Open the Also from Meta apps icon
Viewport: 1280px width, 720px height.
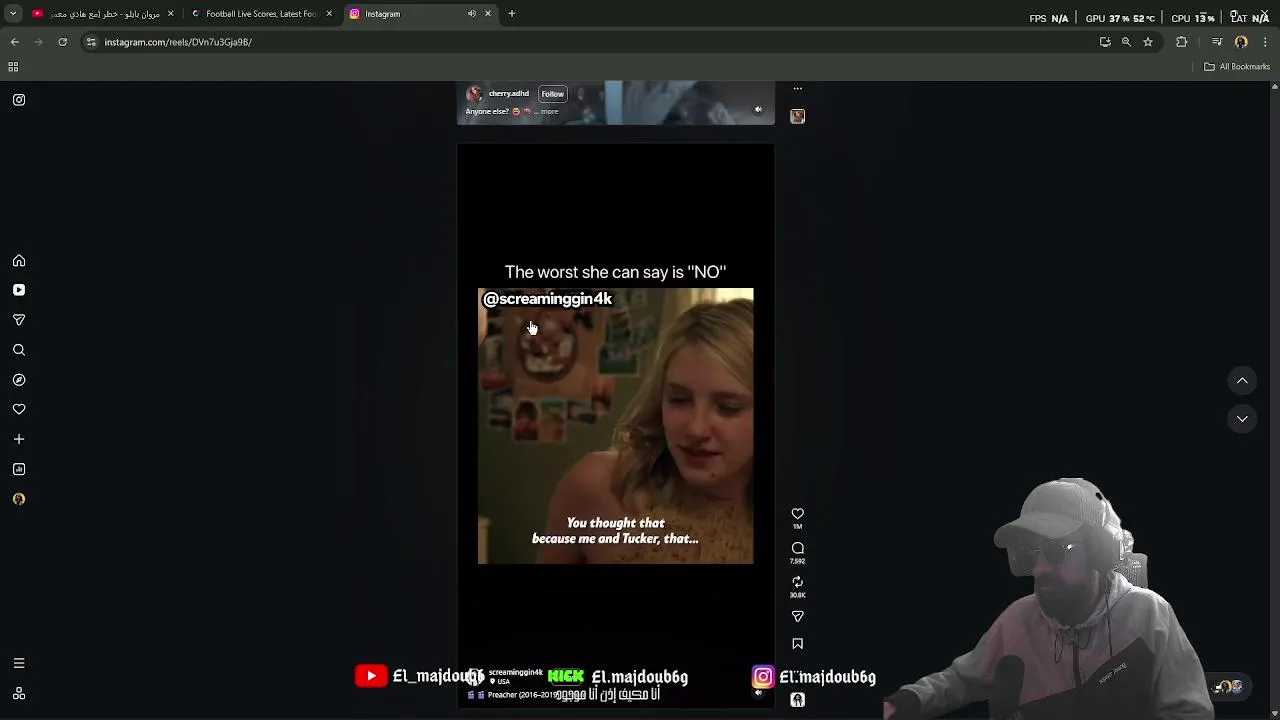[19, 693]
